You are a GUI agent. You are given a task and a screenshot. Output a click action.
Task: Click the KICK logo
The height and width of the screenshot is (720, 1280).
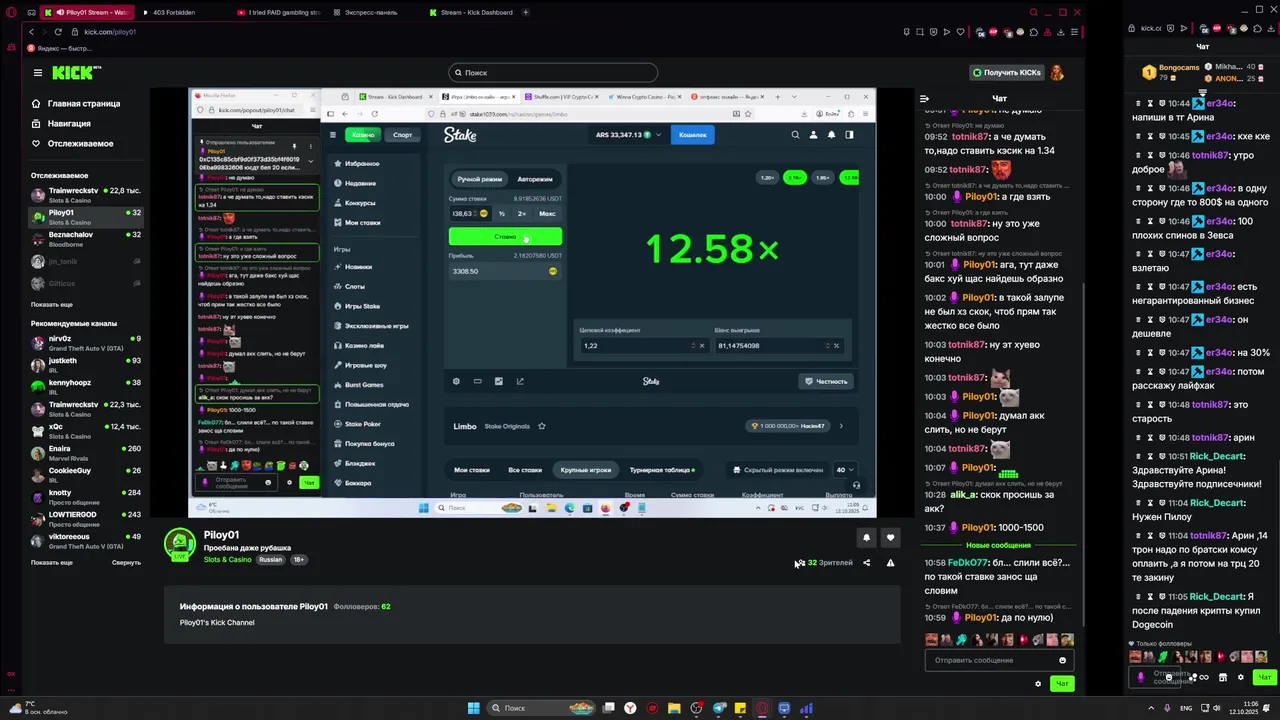tap(75, 72)
